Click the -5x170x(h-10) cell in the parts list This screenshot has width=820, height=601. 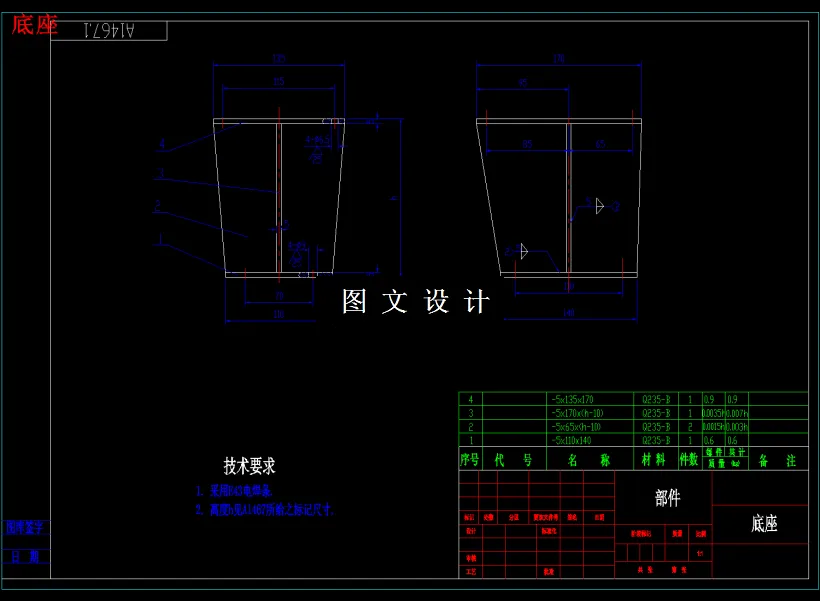coord(590,413)
